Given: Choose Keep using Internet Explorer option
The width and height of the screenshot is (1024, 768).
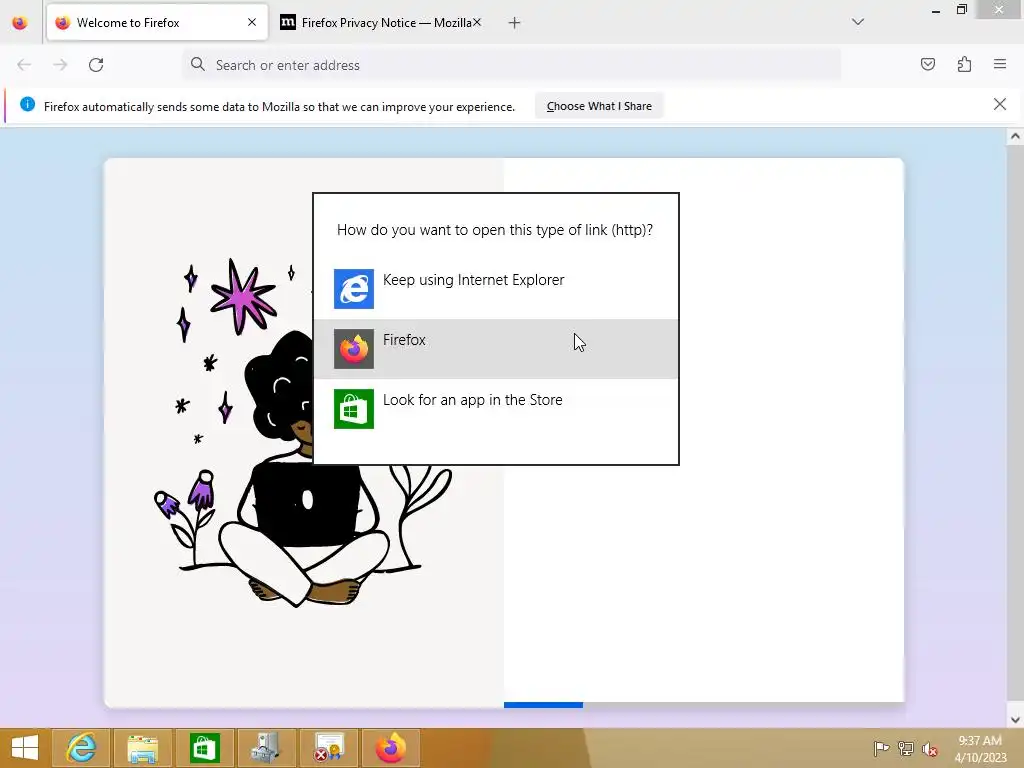Looking at the screenshot, I should (x=496, y=289).
